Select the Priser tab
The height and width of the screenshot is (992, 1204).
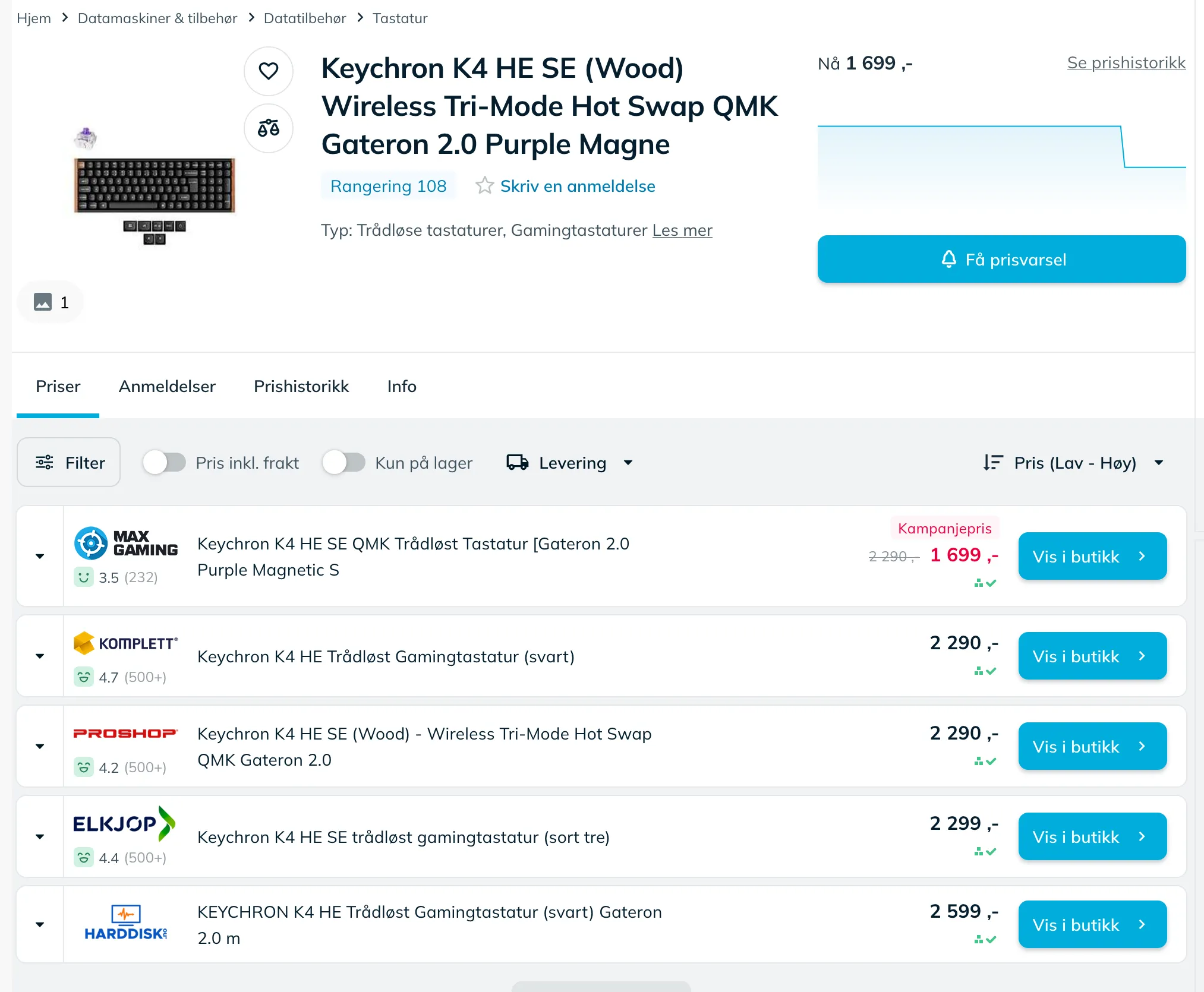point(58,387)
